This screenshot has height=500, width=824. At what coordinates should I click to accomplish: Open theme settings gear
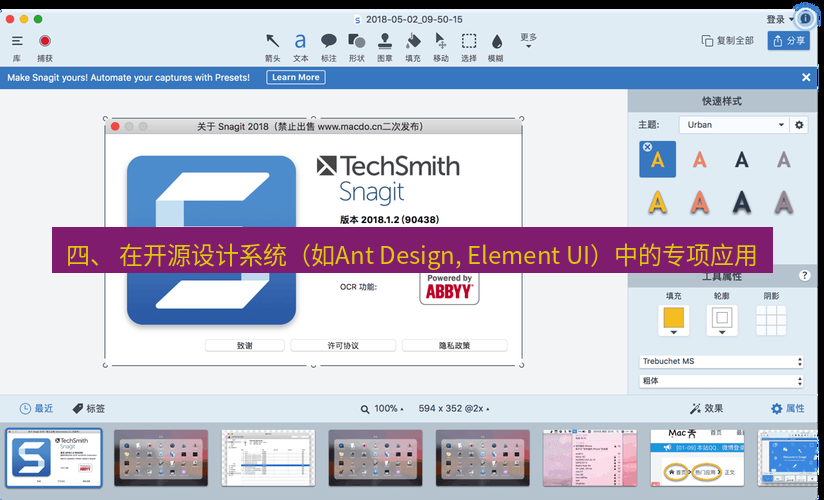[x=799, y=125]
